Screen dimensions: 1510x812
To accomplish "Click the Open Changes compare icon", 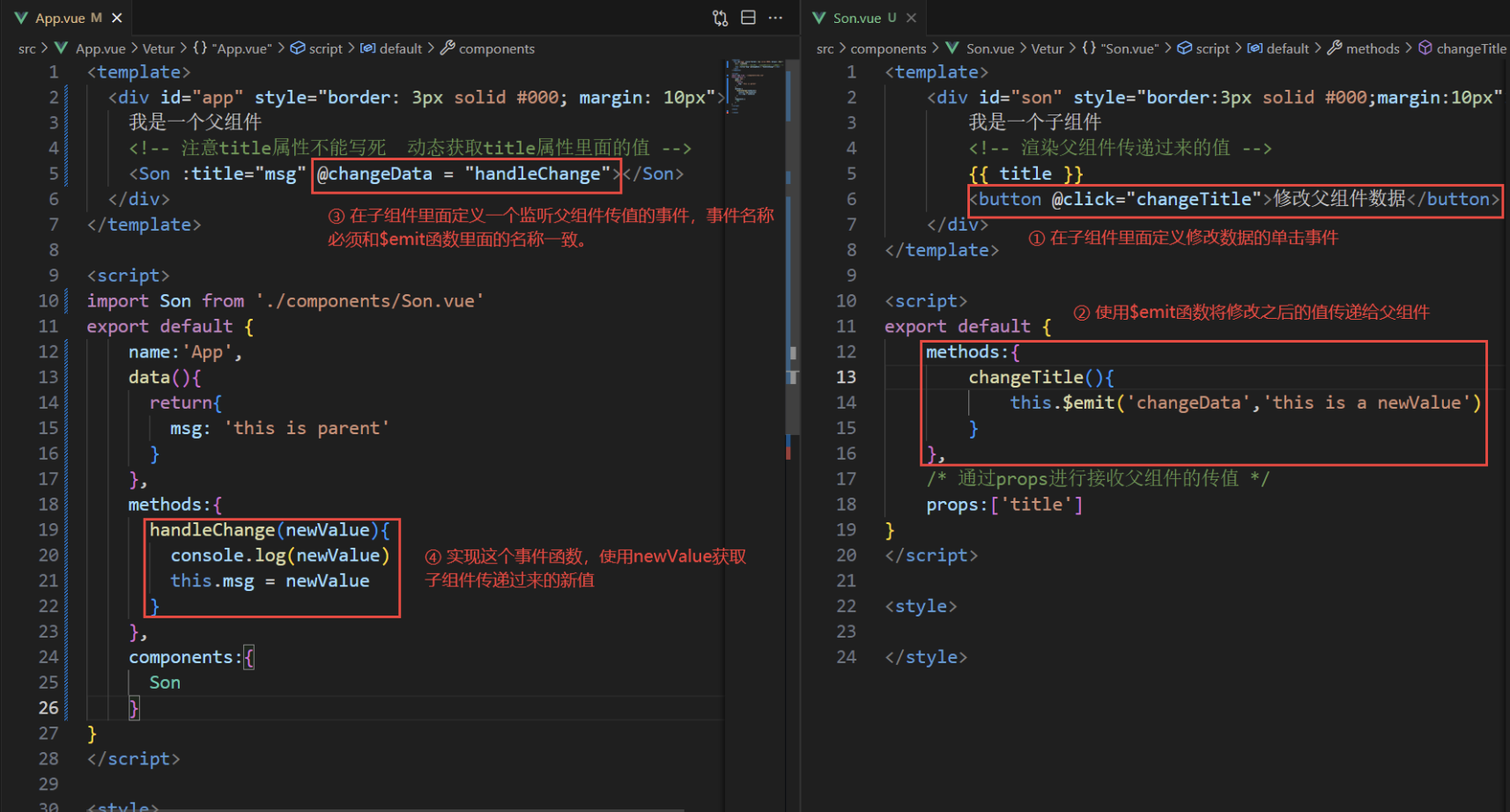I will [720, 18].
